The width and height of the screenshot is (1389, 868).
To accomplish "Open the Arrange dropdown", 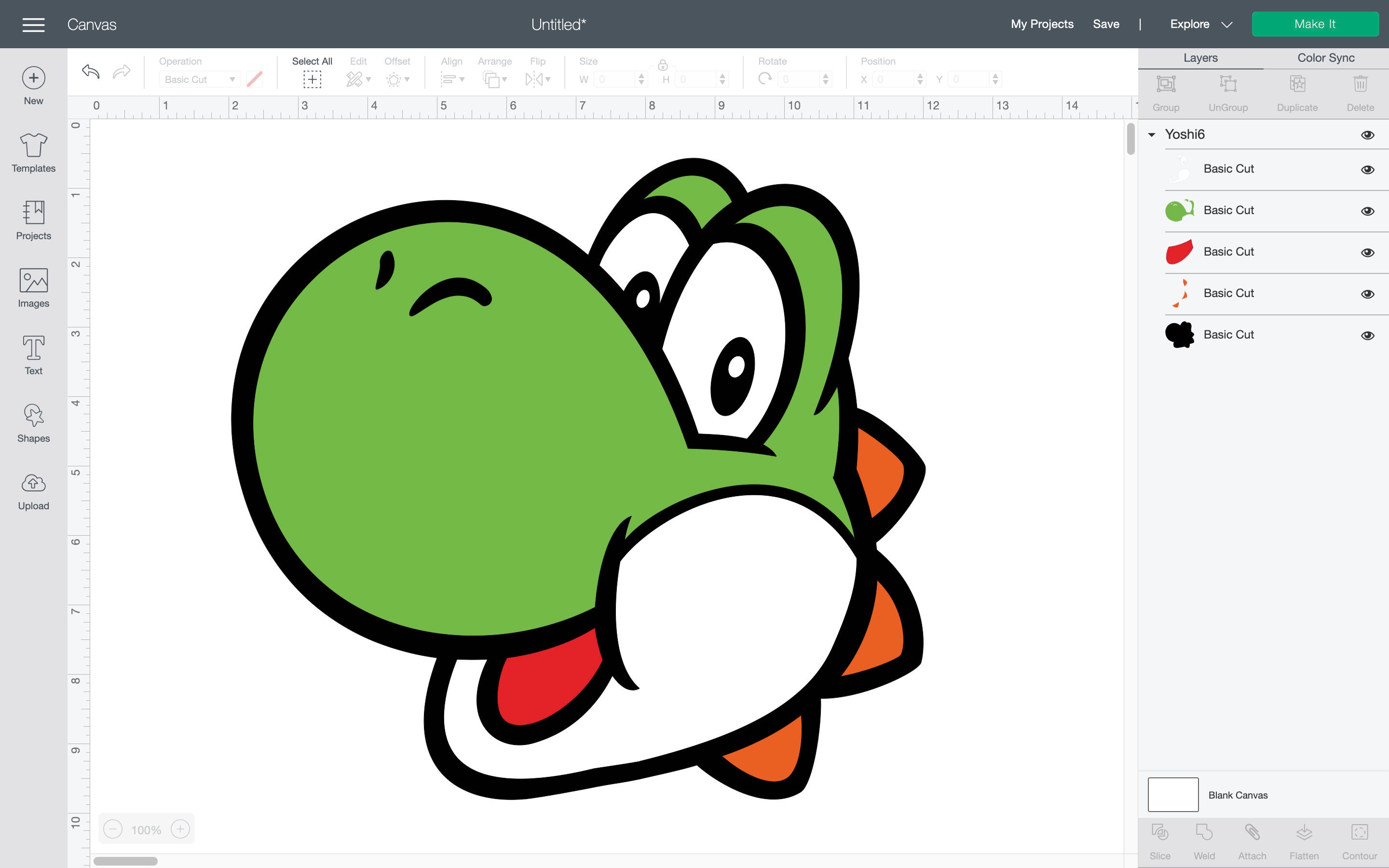I will pos(495,79).
